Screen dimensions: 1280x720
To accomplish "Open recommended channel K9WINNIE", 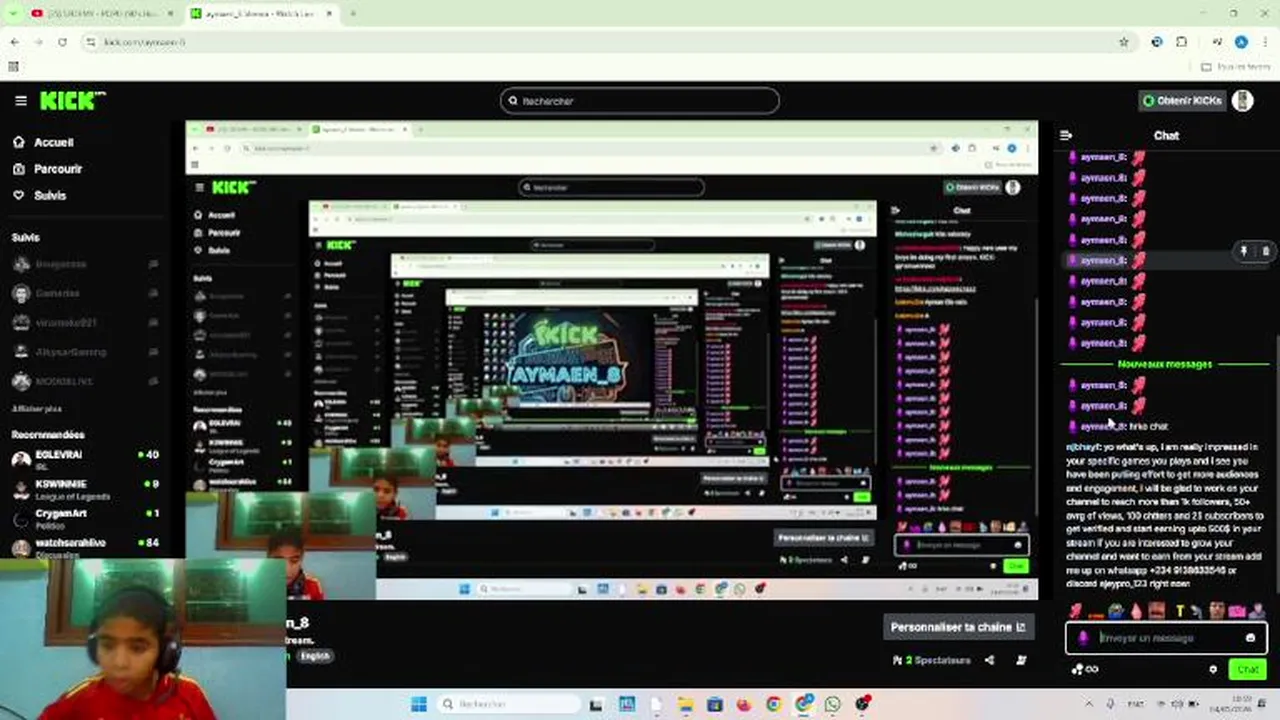I will (85, 489).
